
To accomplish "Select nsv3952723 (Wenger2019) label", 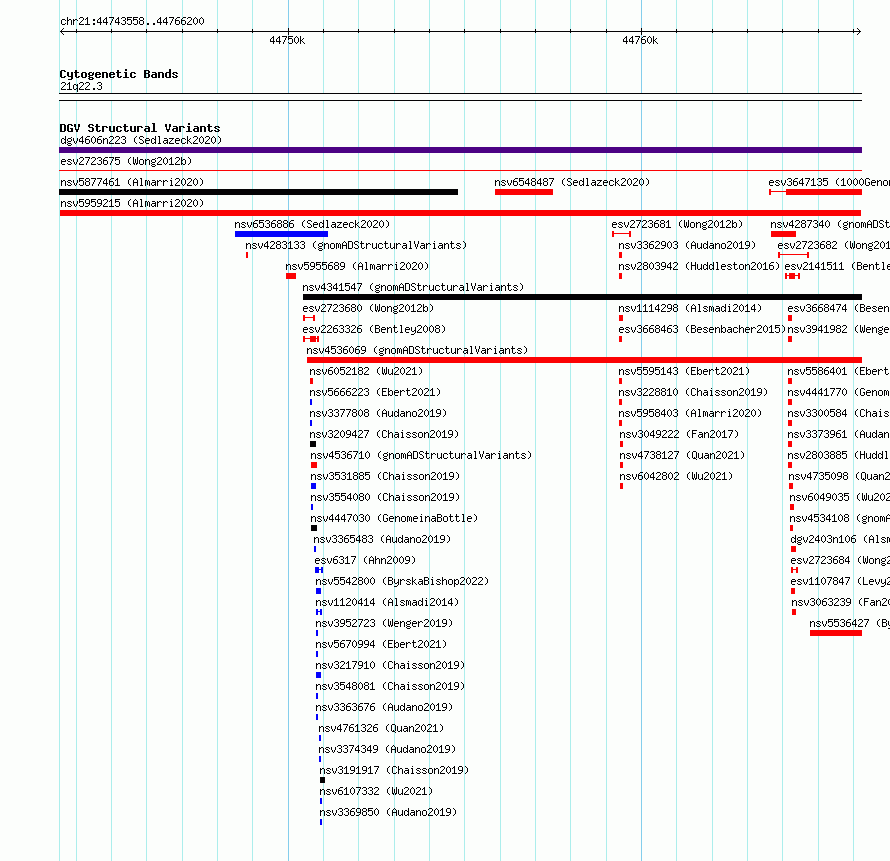I will pyautogui.click(x=384, y=623).
